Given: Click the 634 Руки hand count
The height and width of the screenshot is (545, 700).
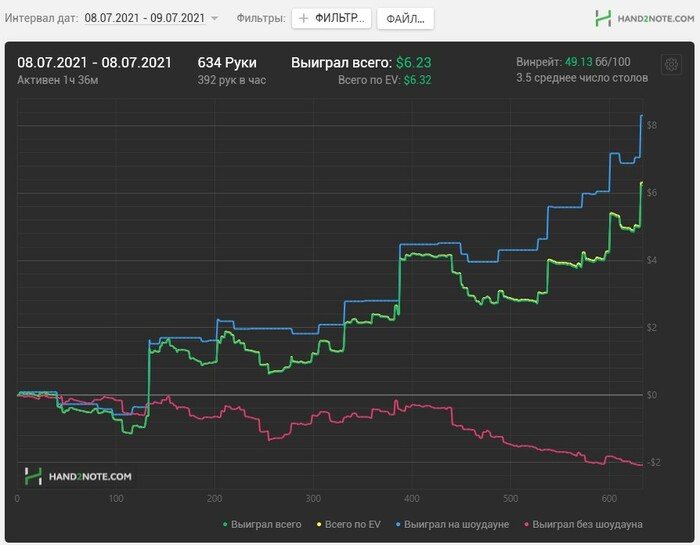Looking at the screenshot, I should [227, 62].
